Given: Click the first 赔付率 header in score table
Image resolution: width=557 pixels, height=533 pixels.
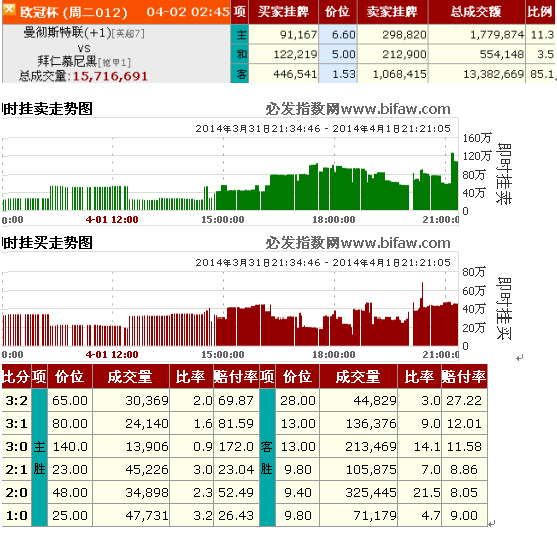Looking at the screenshot, I should 236,376.
